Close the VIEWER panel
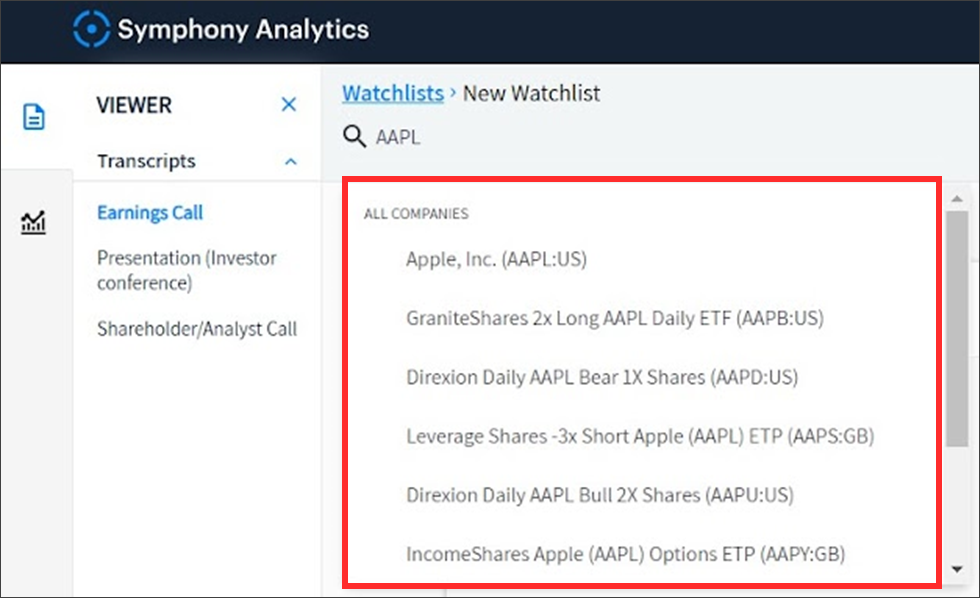The height and width of the screenshot is (598, 980). pos(289,104)
